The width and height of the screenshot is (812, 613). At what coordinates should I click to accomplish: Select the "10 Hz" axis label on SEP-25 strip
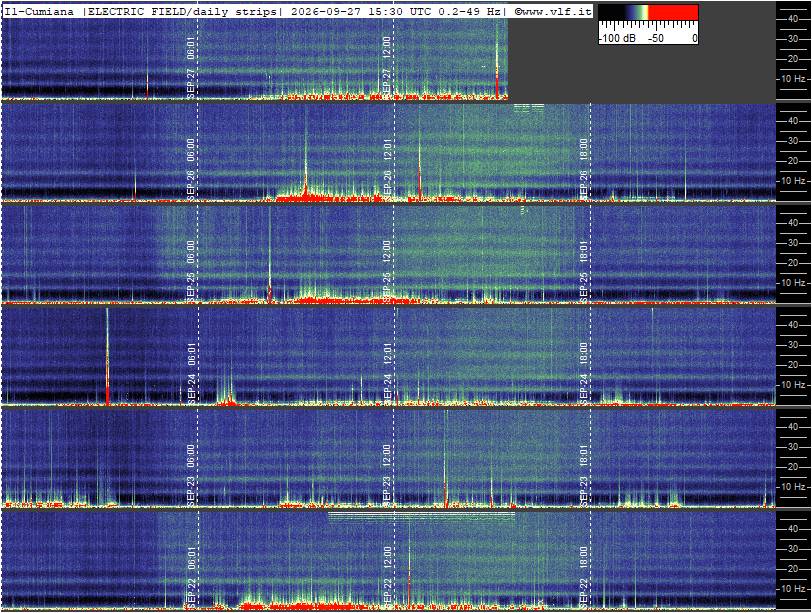point(794,283)
